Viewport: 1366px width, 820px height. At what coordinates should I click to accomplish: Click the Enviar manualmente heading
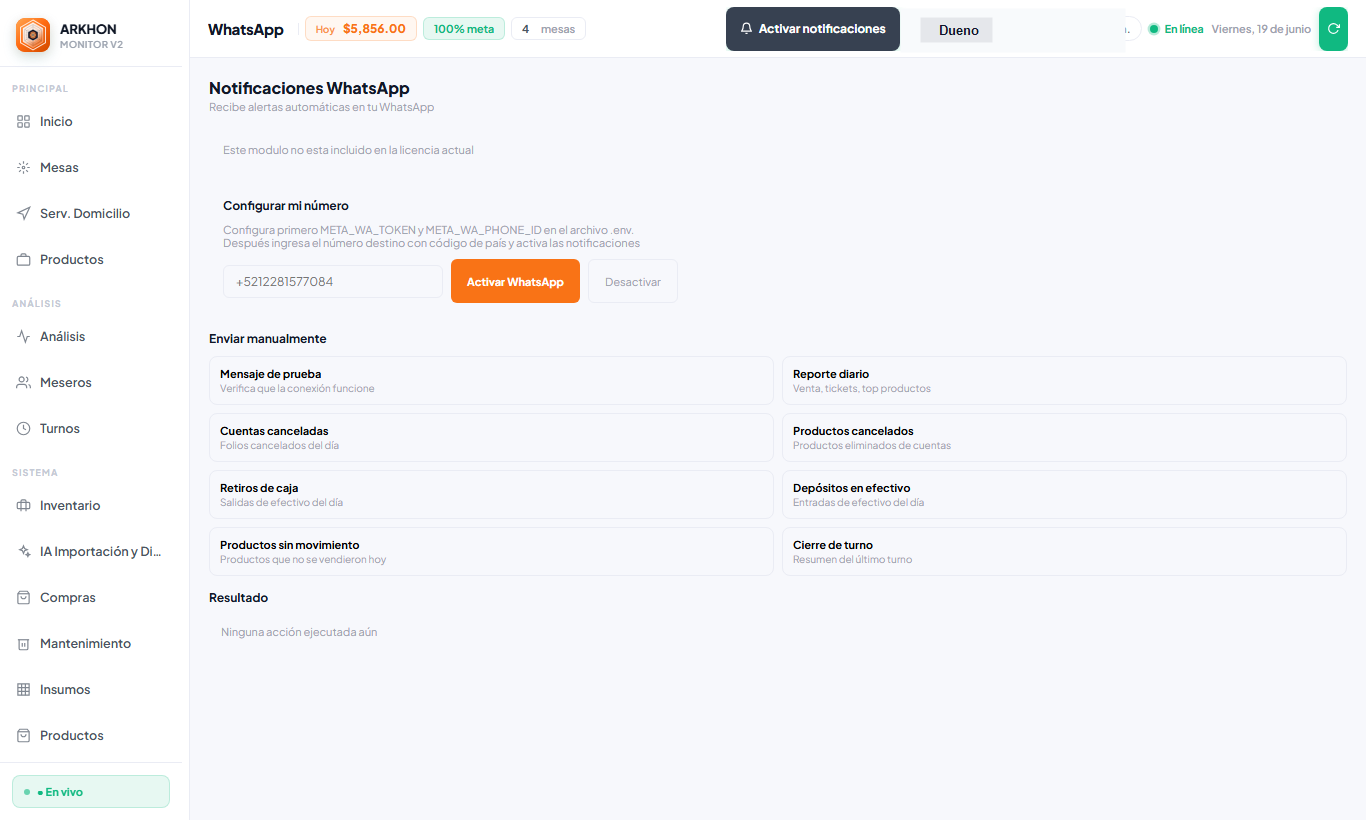point(268,338)
